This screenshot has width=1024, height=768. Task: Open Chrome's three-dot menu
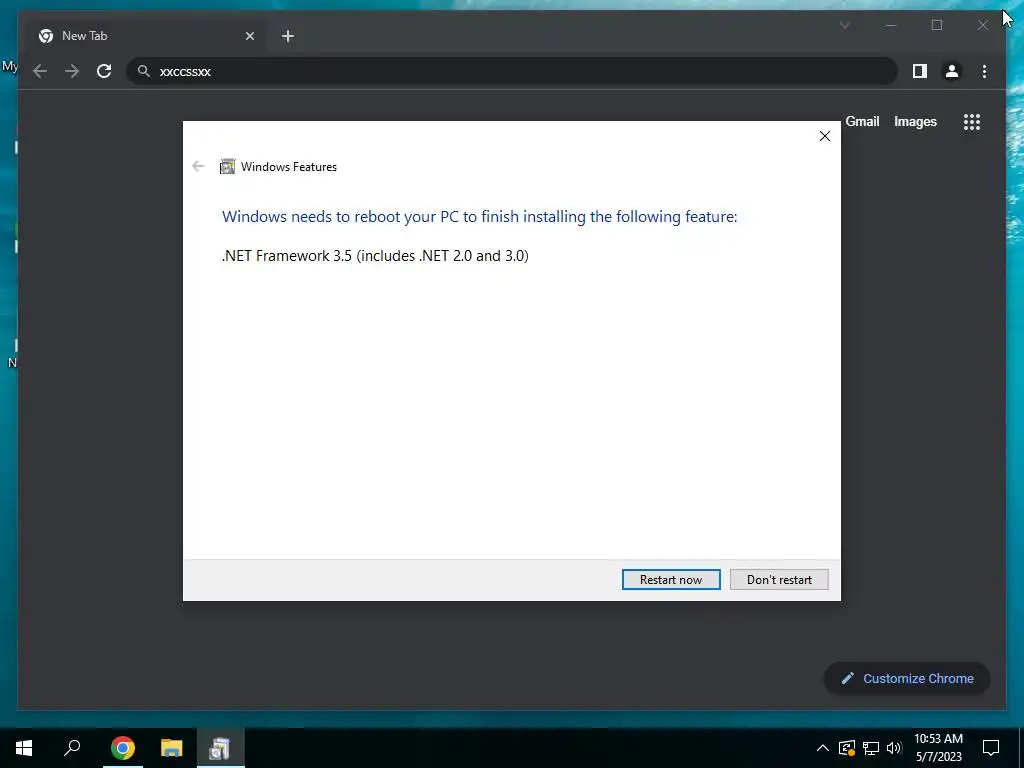[984, 71]
